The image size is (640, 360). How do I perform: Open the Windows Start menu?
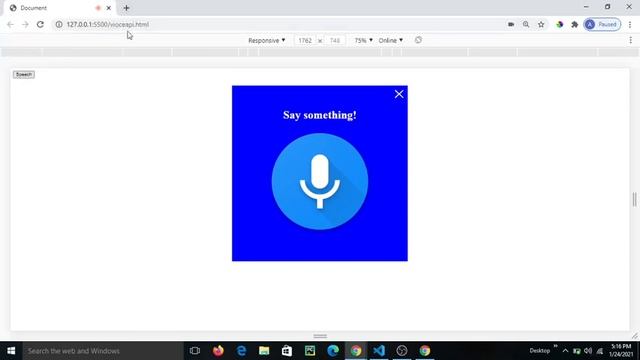pos(11,351)
